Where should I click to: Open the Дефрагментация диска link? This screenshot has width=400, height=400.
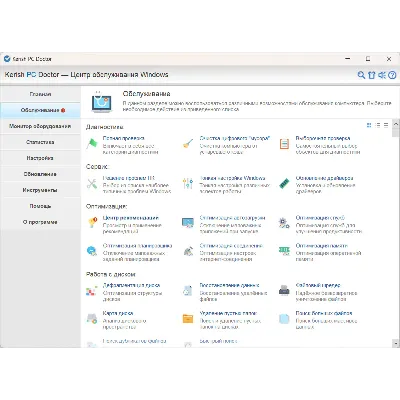click(x=131, y=285)
